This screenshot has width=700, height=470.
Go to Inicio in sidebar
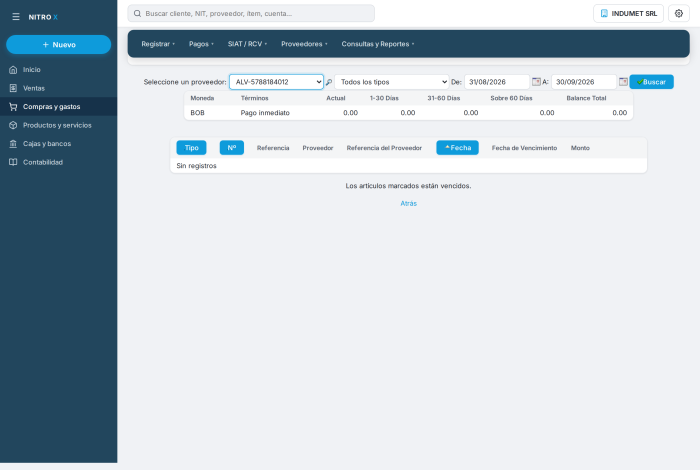coord(58,70)
